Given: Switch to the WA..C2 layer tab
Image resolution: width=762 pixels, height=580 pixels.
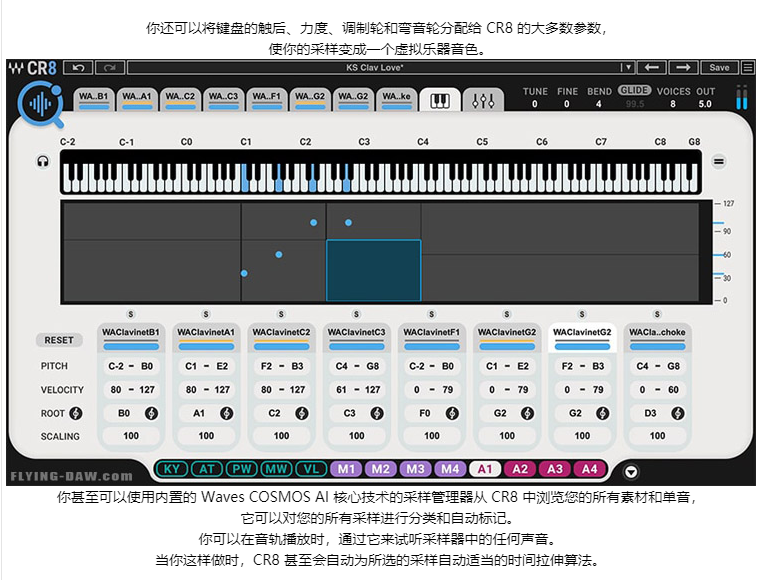Looking at the screenshot, I should click(x=180, y=99).
